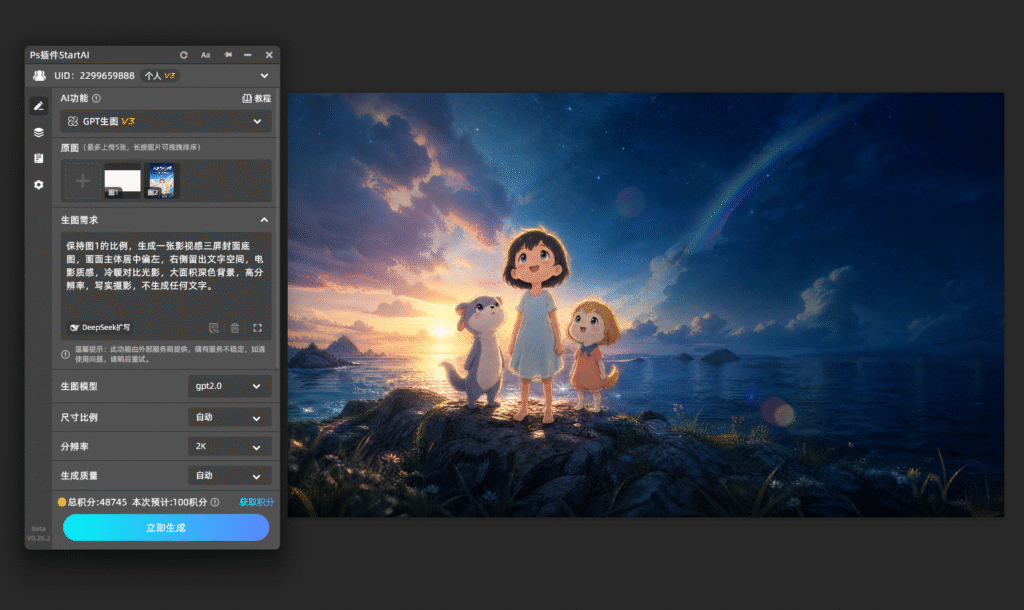Open the Aa font size setting
The width and height of the screenshot is (1024, 610).
[205, 55]
